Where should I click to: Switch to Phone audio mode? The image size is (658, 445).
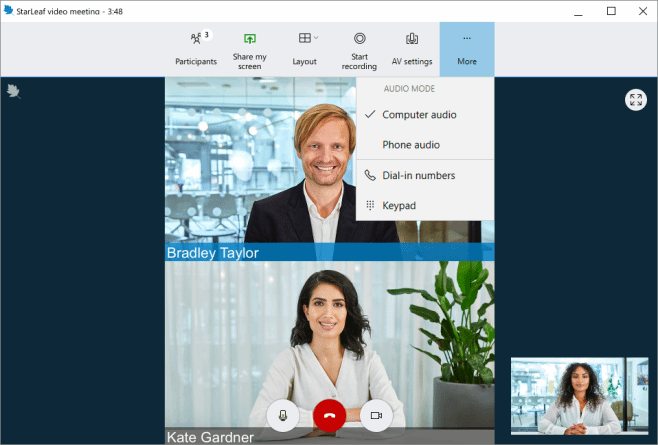[x=410, y=145]
